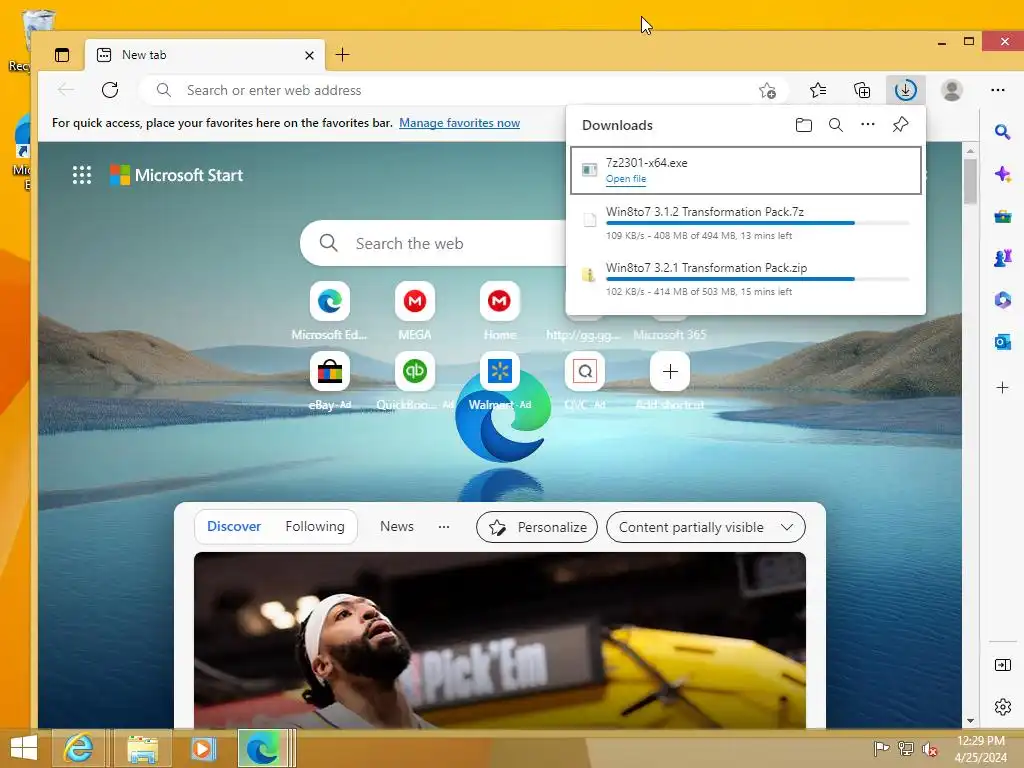This screenshot has height=768, width=1024.
Task: Click Manage favorites now link
Action: (459, 123)
